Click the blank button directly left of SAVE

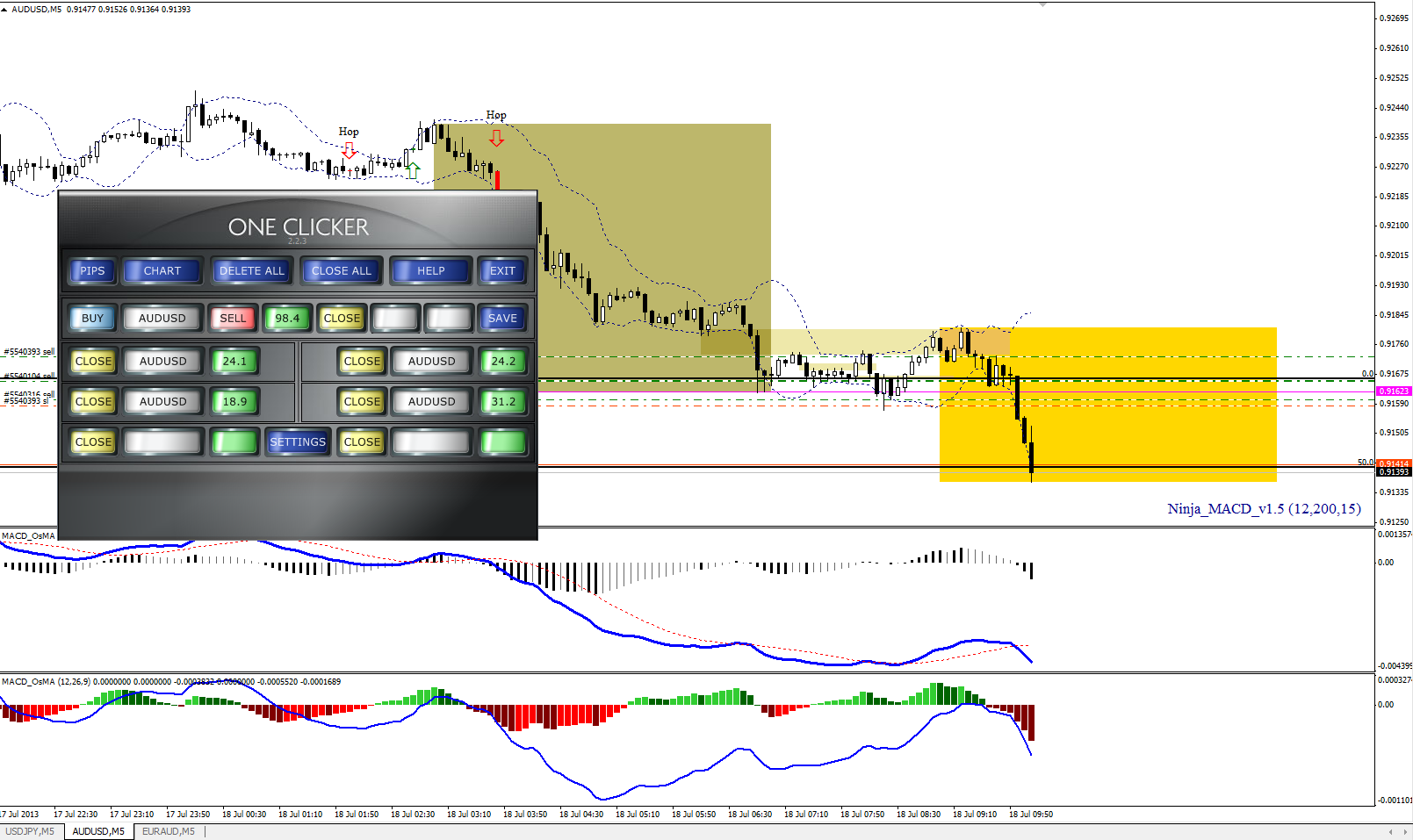(x=449, y=319)
